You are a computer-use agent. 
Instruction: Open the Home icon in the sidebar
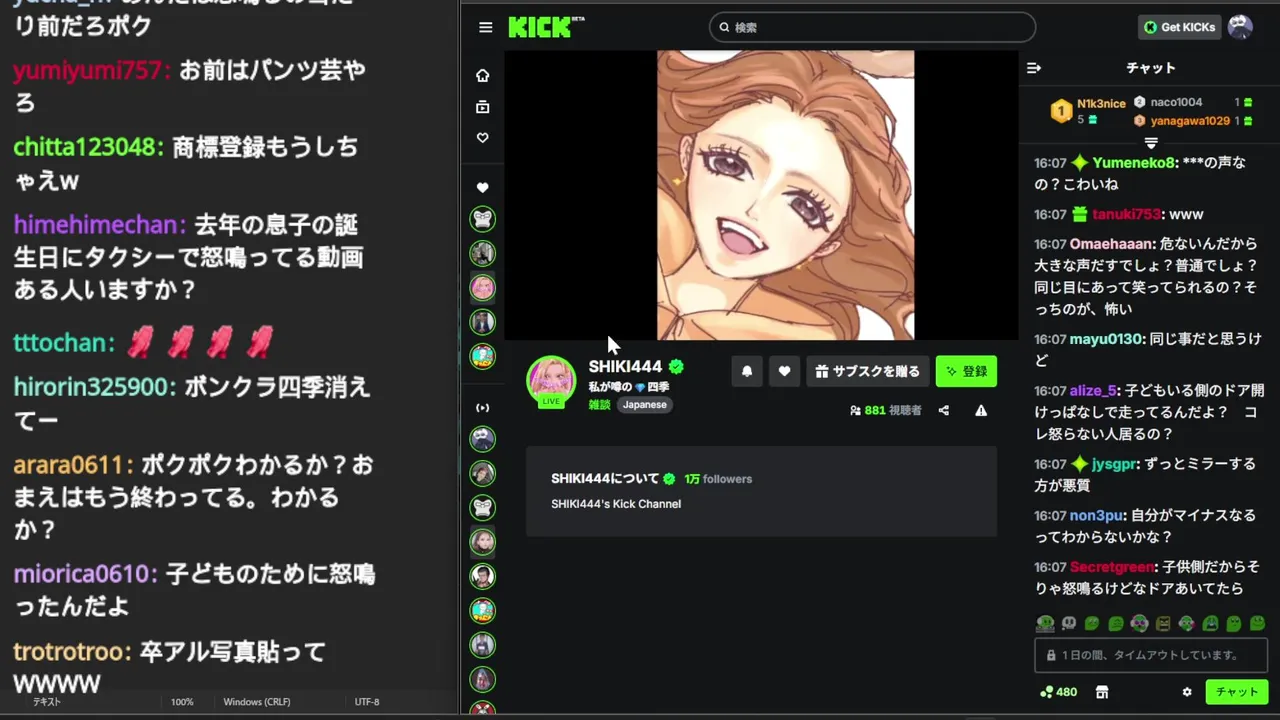tap(483, 76)
